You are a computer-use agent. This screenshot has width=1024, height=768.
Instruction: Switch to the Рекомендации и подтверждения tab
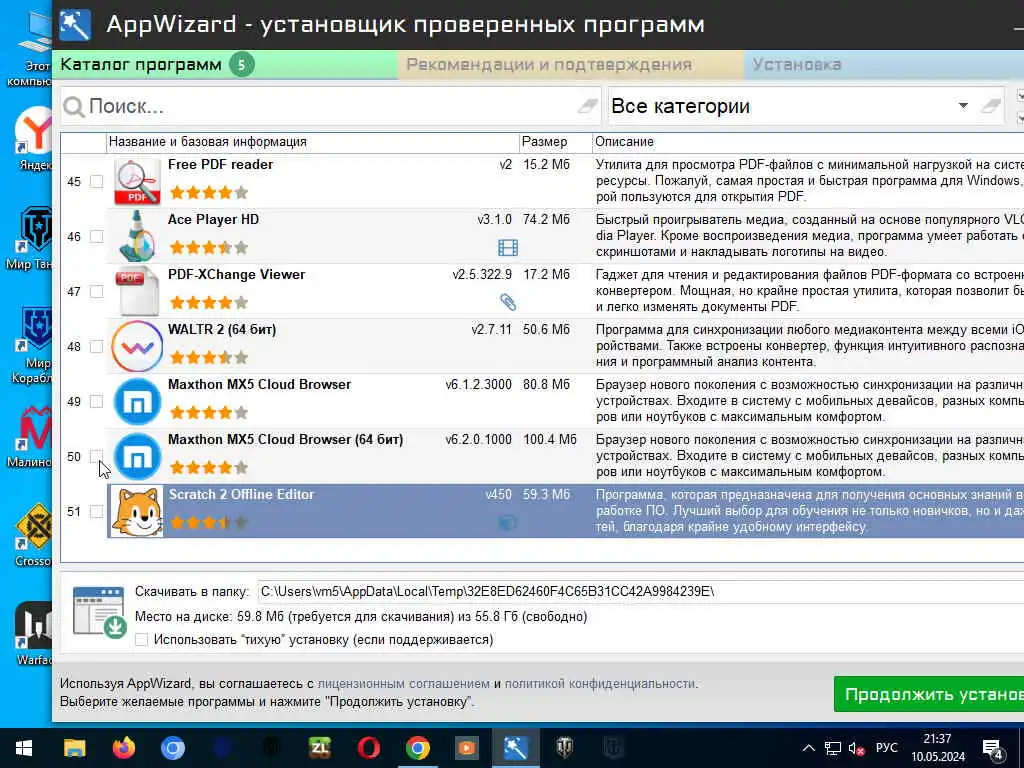click(570, 65)
